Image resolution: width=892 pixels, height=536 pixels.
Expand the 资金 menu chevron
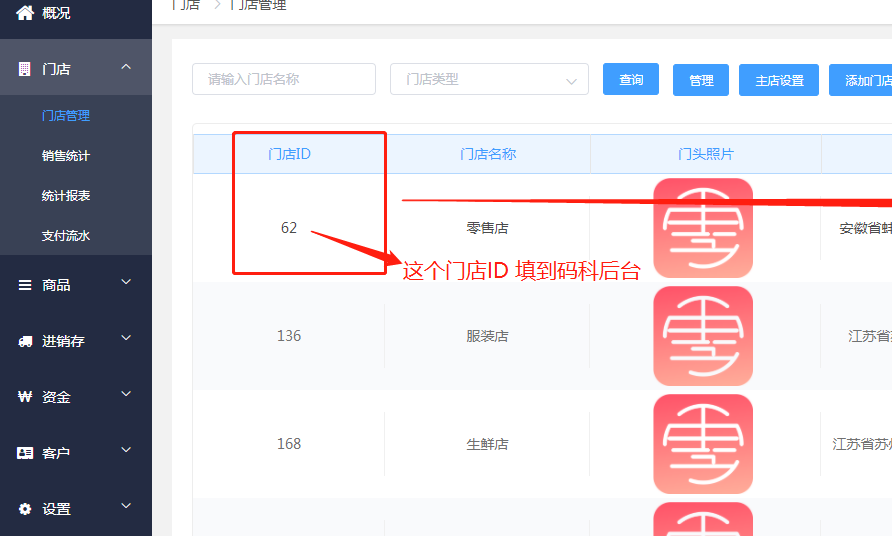126,393
